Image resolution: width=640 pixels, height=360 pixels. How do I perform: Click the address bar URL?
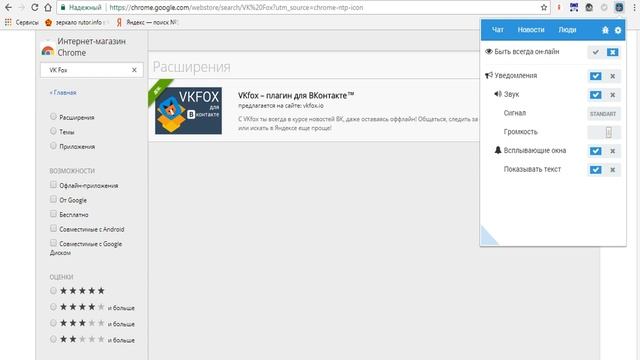pos(236,7)
